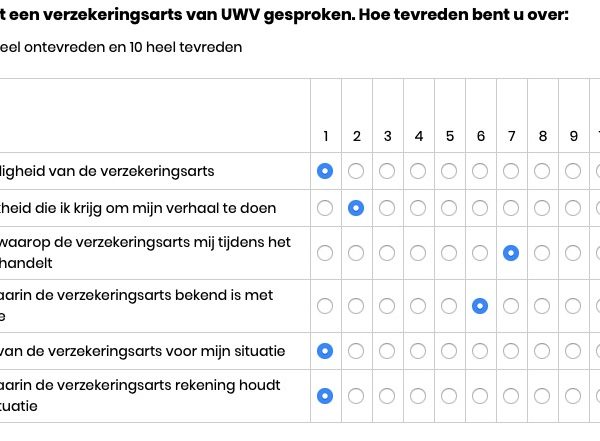Choose rating 9 for 'ligheid van de verzekeringsarts' row

click(x=573, y=171)
